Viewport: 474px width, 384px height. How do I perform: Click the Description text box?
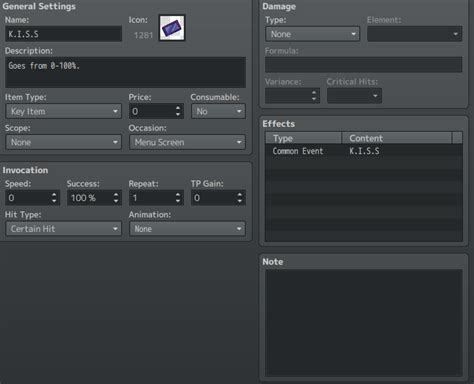click(x=125, y=72)
